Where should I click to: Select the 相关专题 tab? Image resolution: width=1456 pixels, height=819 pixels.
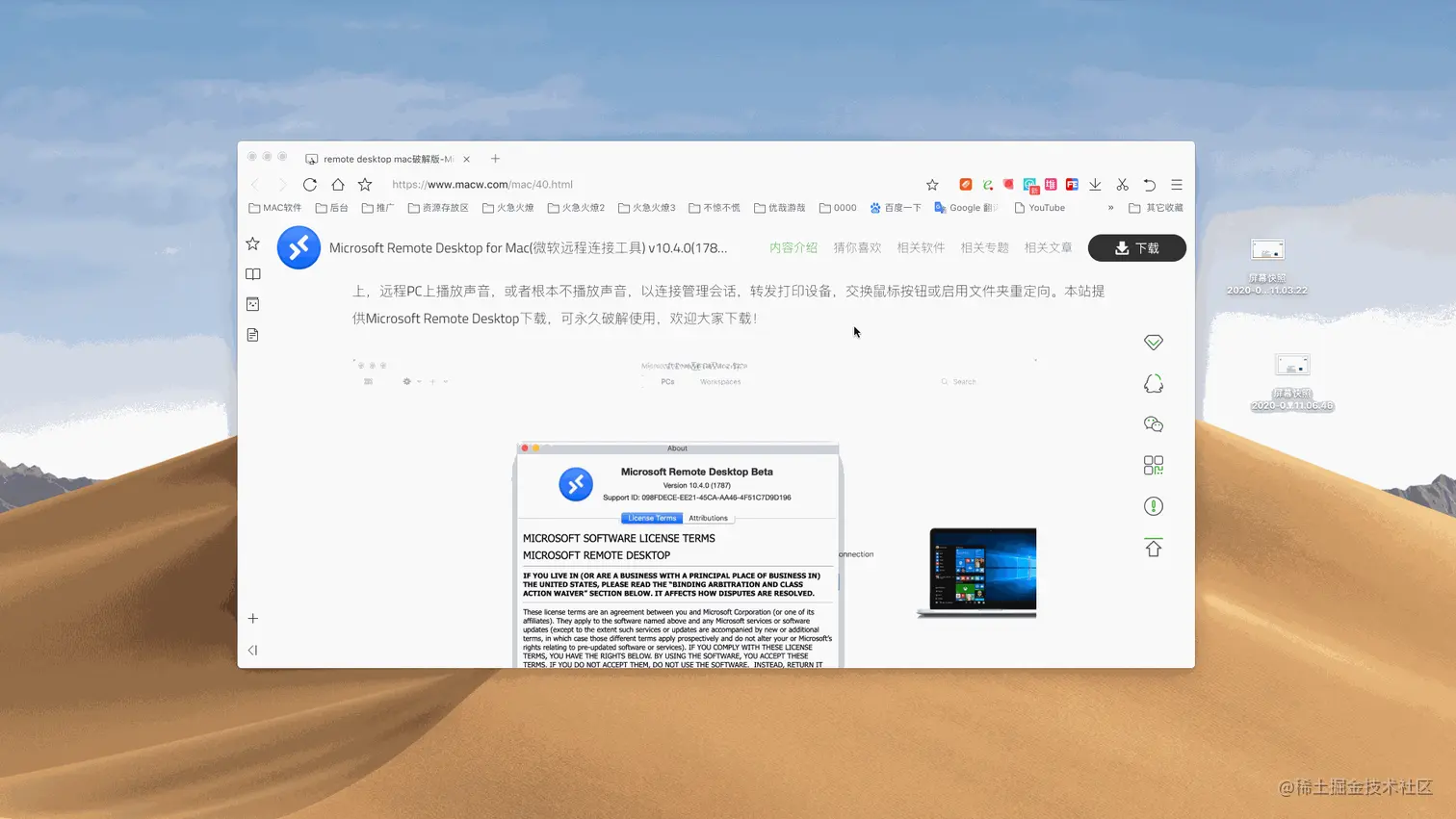[984, 248]
